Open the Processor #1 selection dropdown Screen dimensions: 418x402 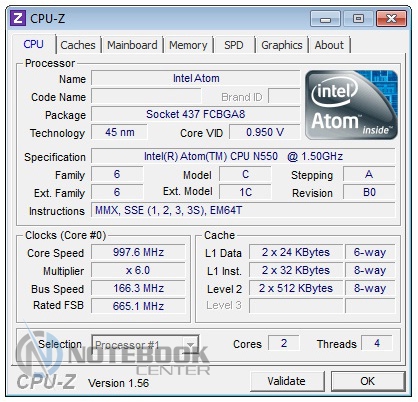pos(145,345)
